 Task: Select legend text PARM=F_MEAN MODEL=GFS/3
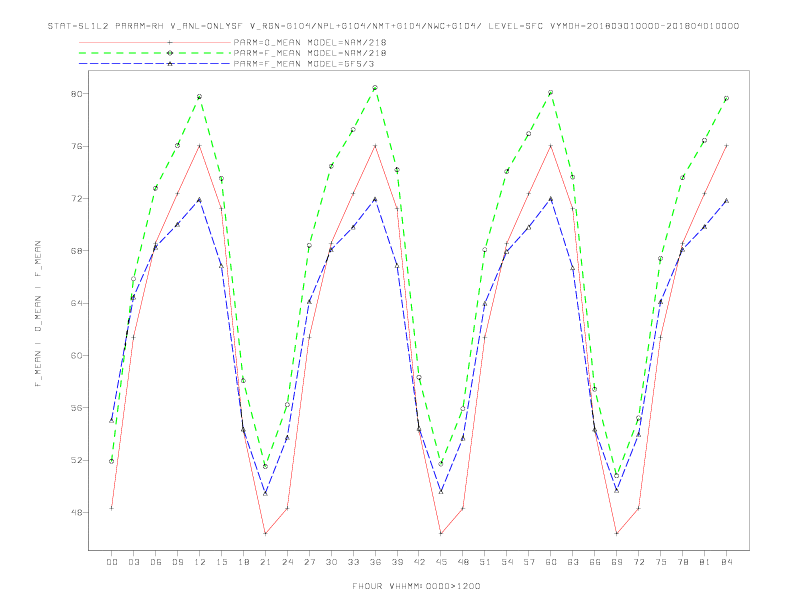[x=304, y=64]
